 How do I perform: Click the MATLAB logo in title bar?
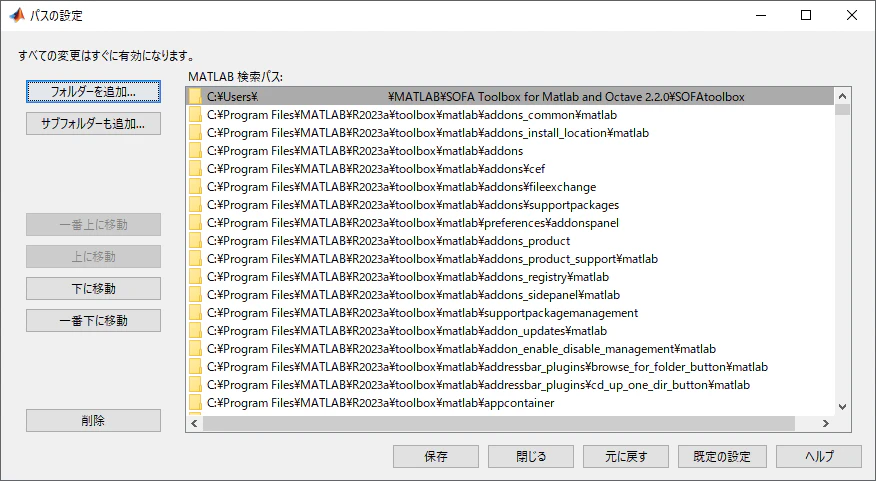tap(17, 15)
